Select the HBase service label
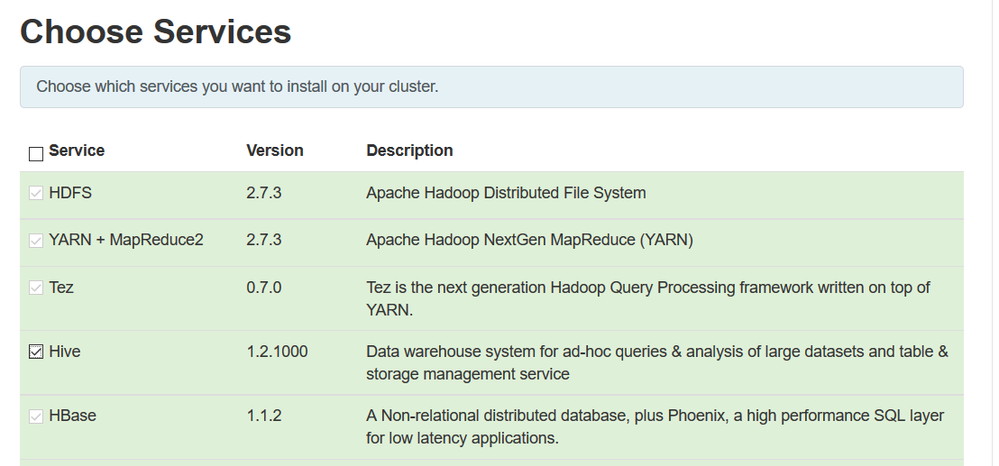 (x=72, y=415)
